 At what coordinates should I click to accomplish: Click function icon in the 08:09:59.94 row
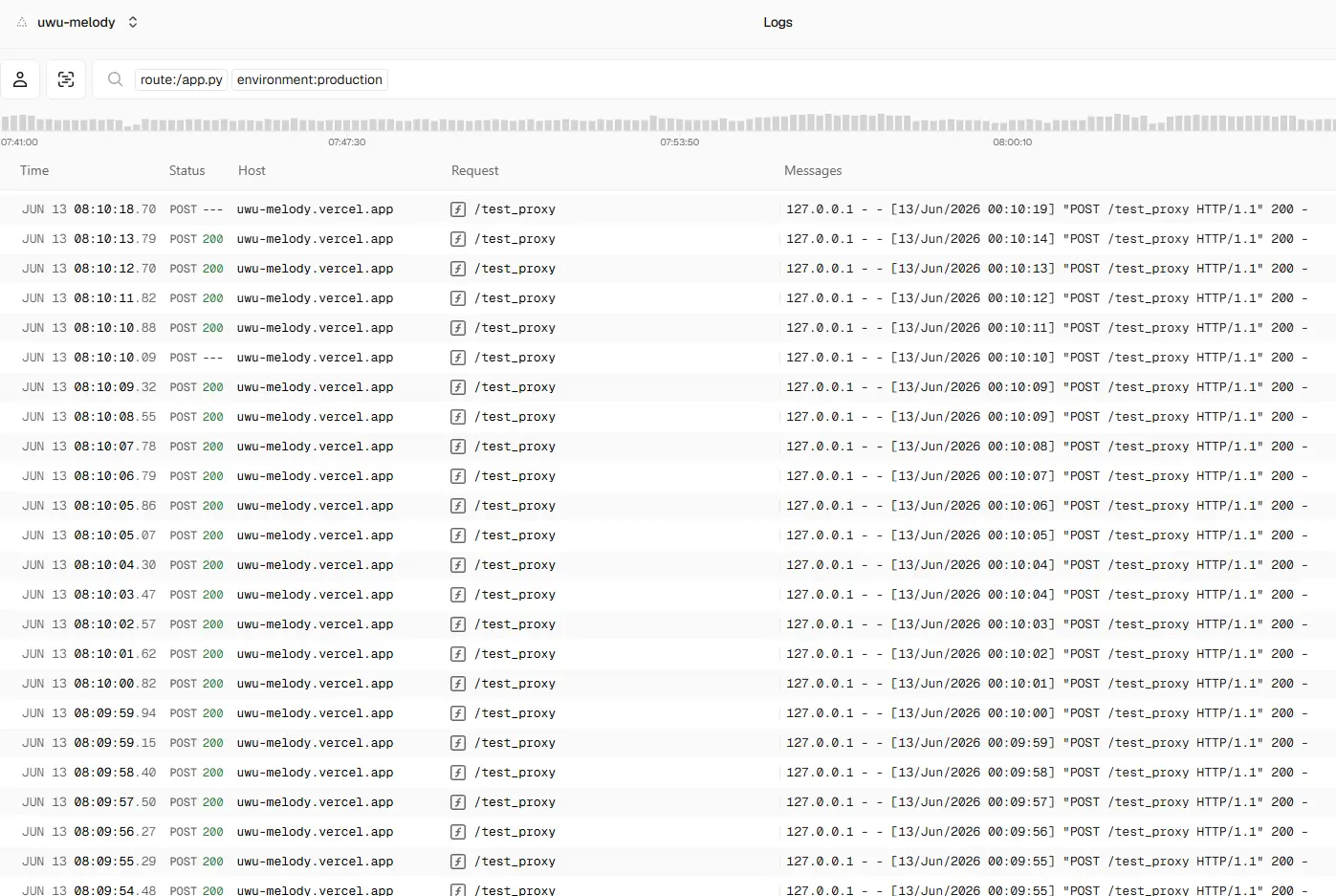coord(458,713)
